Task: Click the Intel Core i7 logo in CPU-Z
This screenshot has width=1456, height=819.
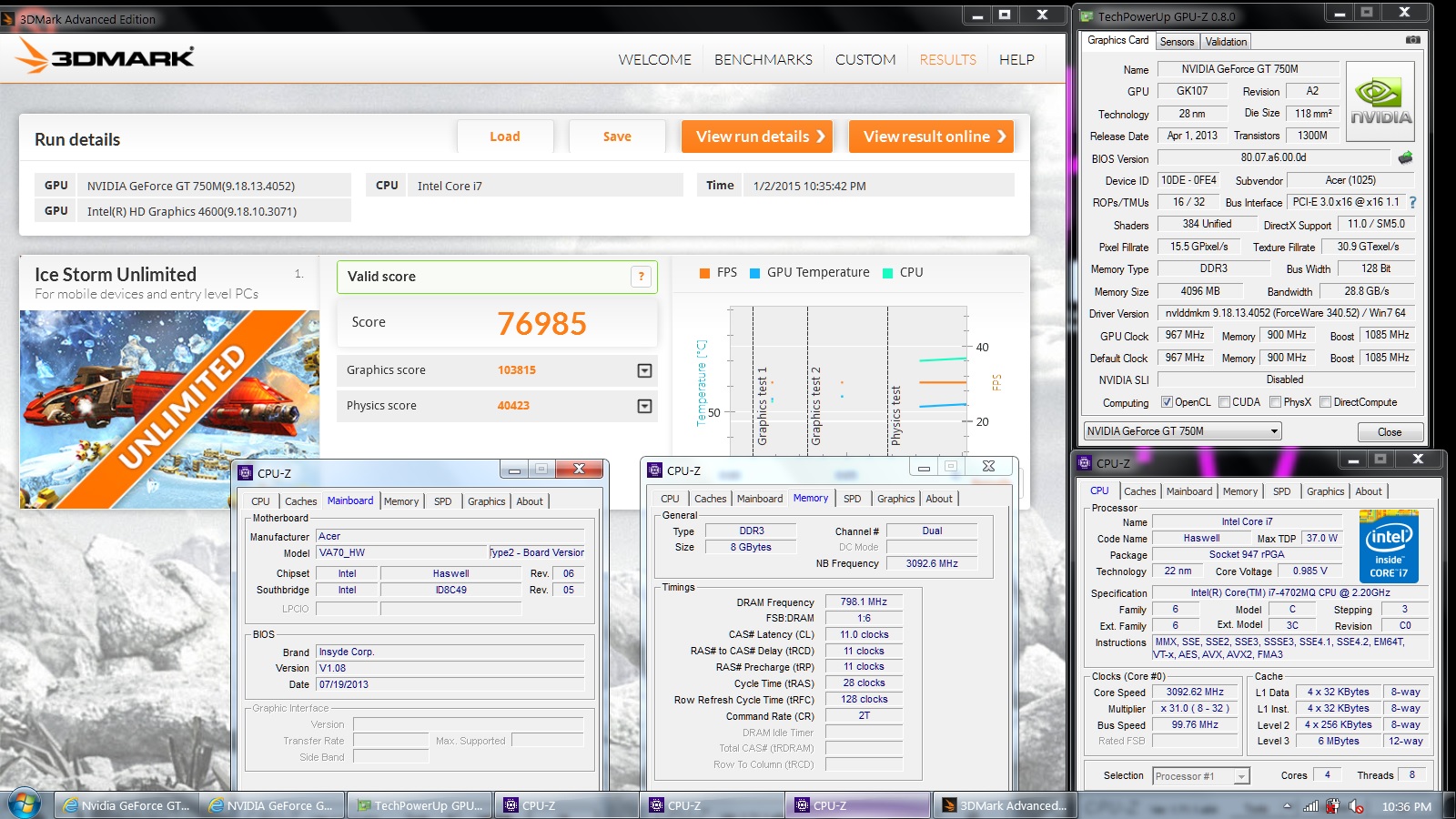Action: (1389, 546)
